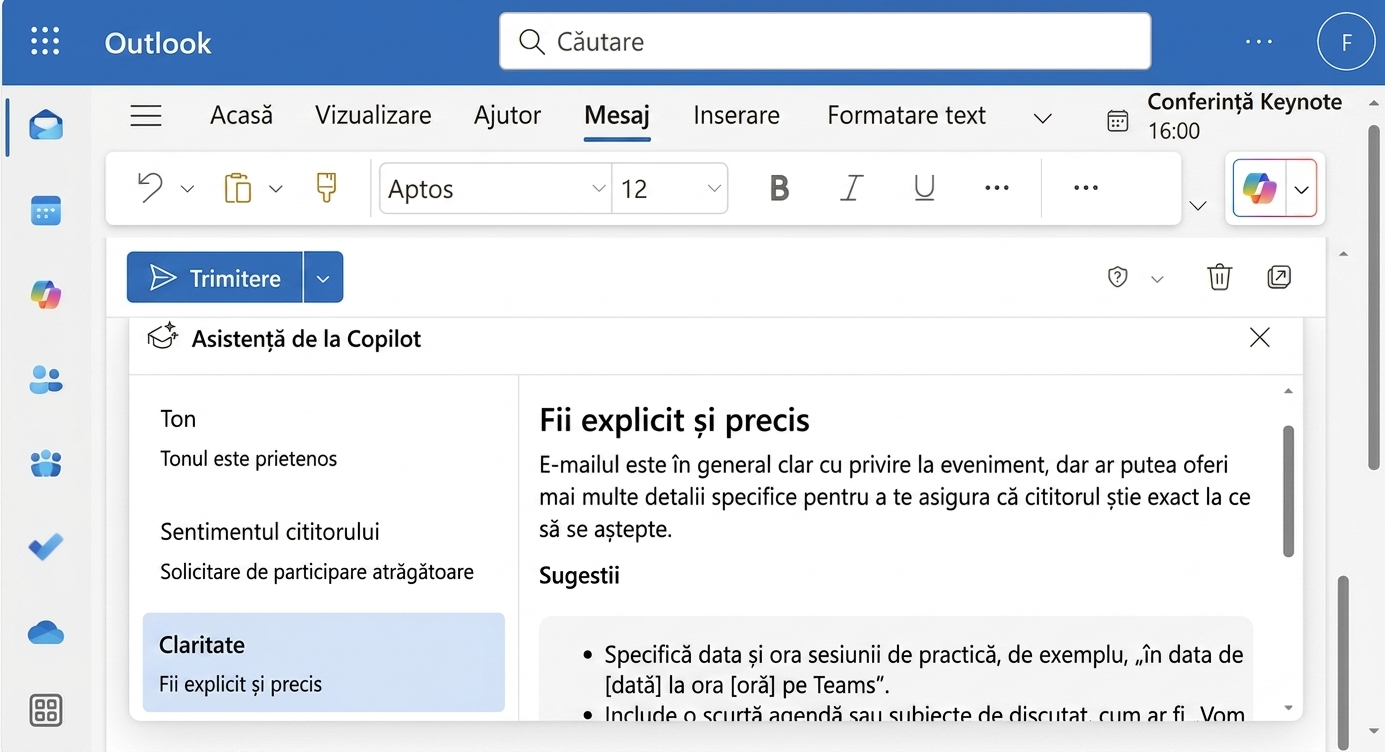The image size is (1385, 752).
Task: Open the app launcher grid
Action: coord(45,41)
